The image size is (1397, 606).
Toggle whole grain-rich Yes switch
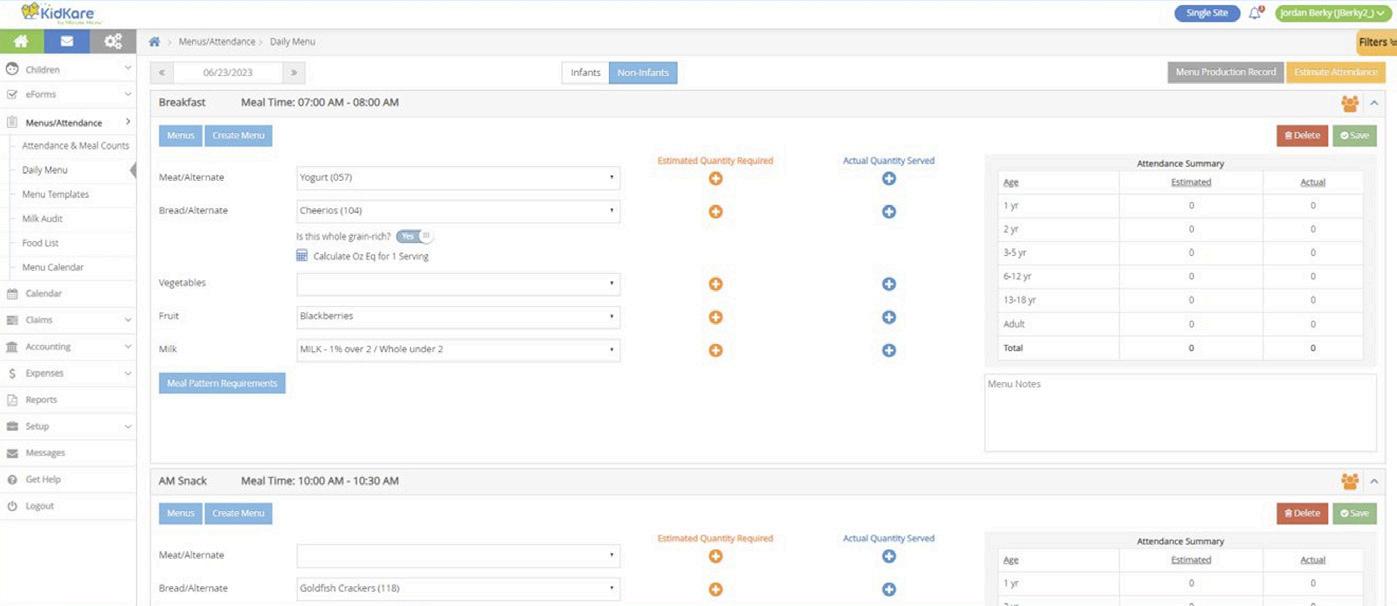(414, 236)
